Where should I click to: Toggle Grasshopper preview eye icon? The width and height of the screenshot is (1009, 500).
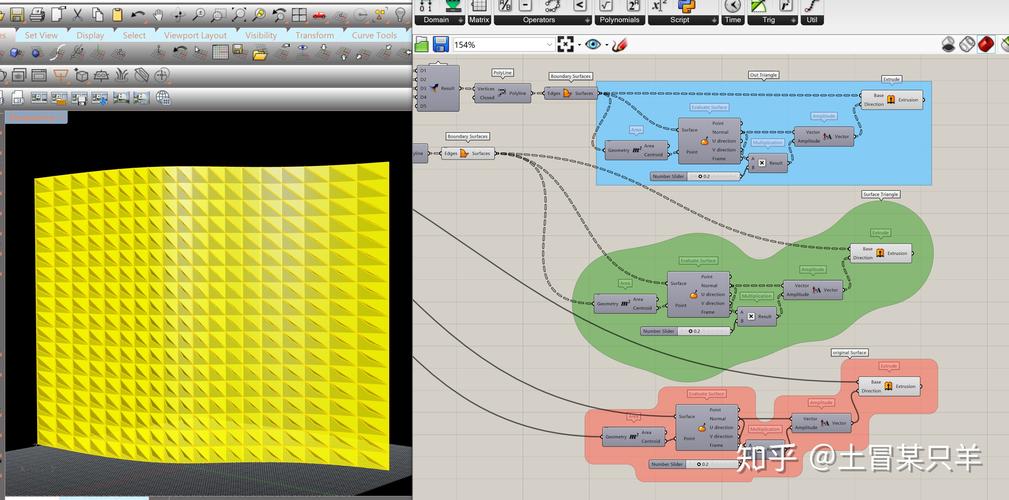pos(593,44)
